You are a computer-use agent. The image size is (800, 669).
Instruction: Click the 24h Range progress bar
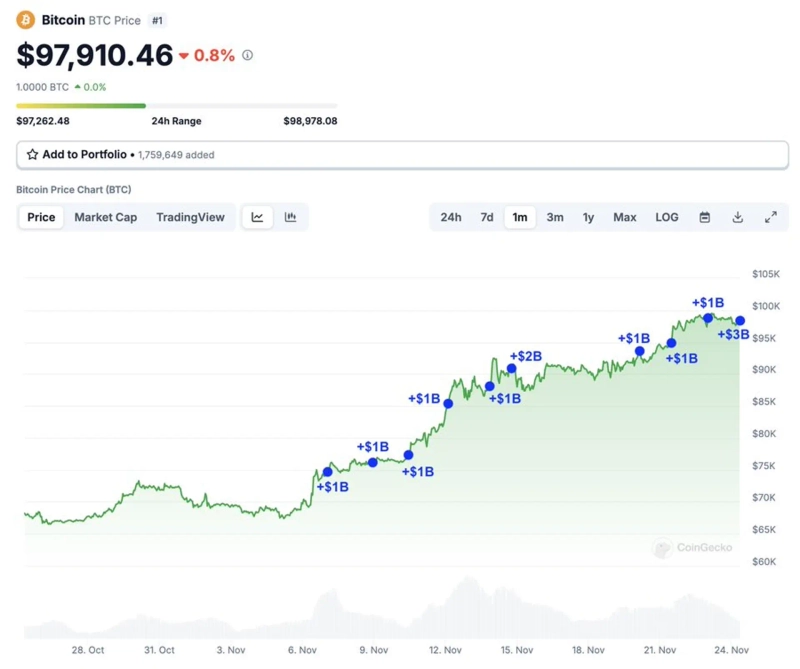point(176,105)
